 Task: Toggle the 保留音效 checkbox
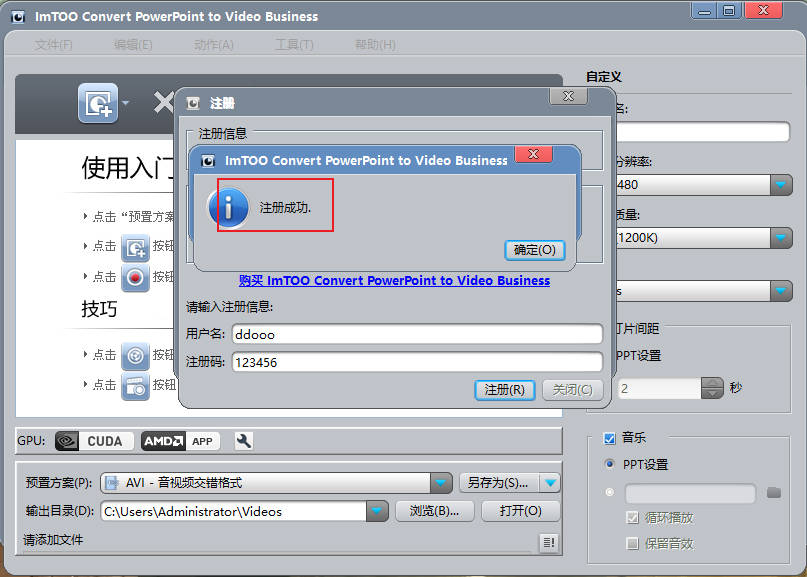(x=633, y=544)
